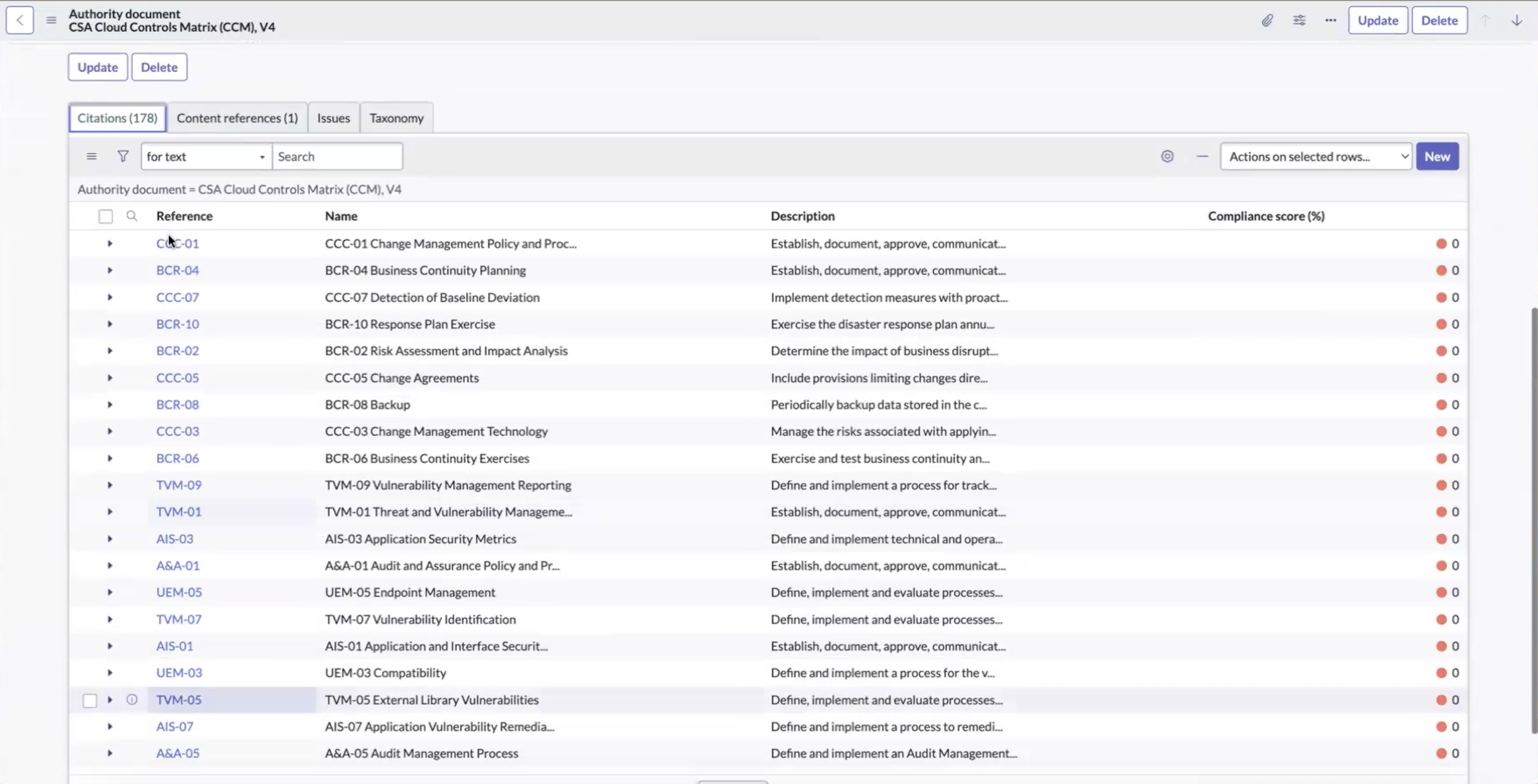Expand the BCR-02 row
1538x784 pixels.
click(x=110, y=351)
